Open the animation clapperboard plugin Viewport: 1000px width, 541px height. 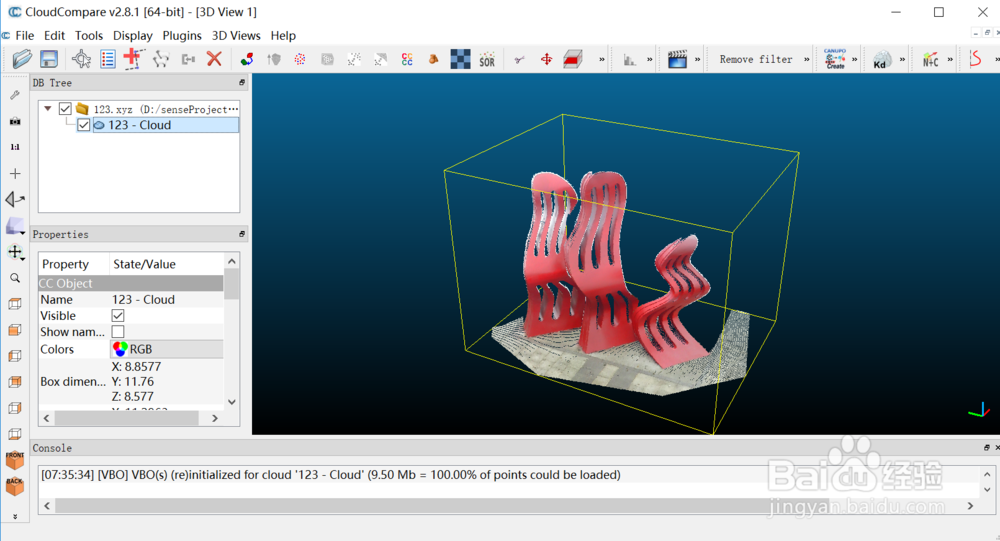pos(677,59)
